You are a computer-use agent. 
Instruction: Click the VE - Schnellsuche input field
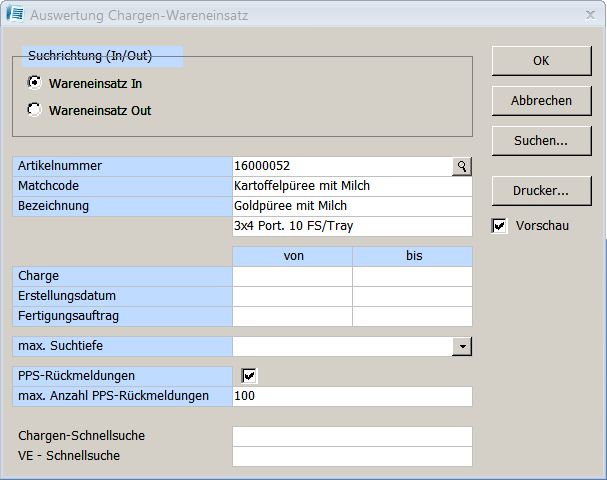[x=351, y=456]
